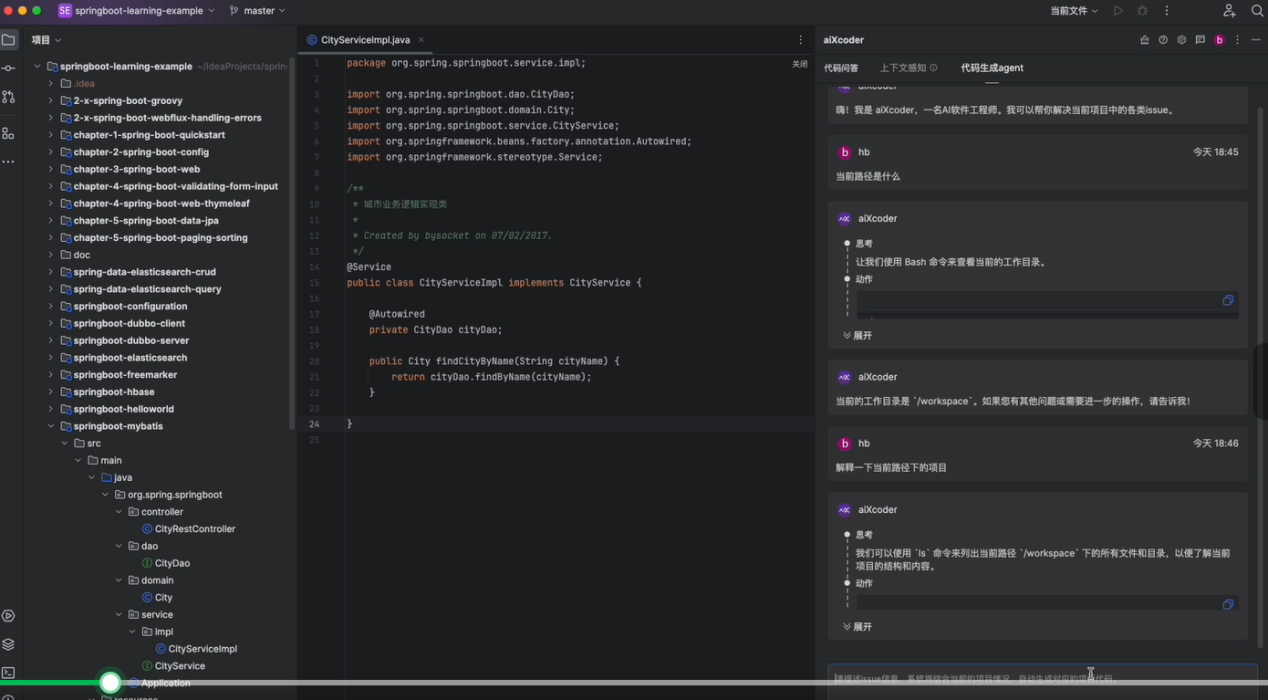Click the disabled Run button
The width and height of the screenshot is (1268, 700).
tap(1118, 11)
